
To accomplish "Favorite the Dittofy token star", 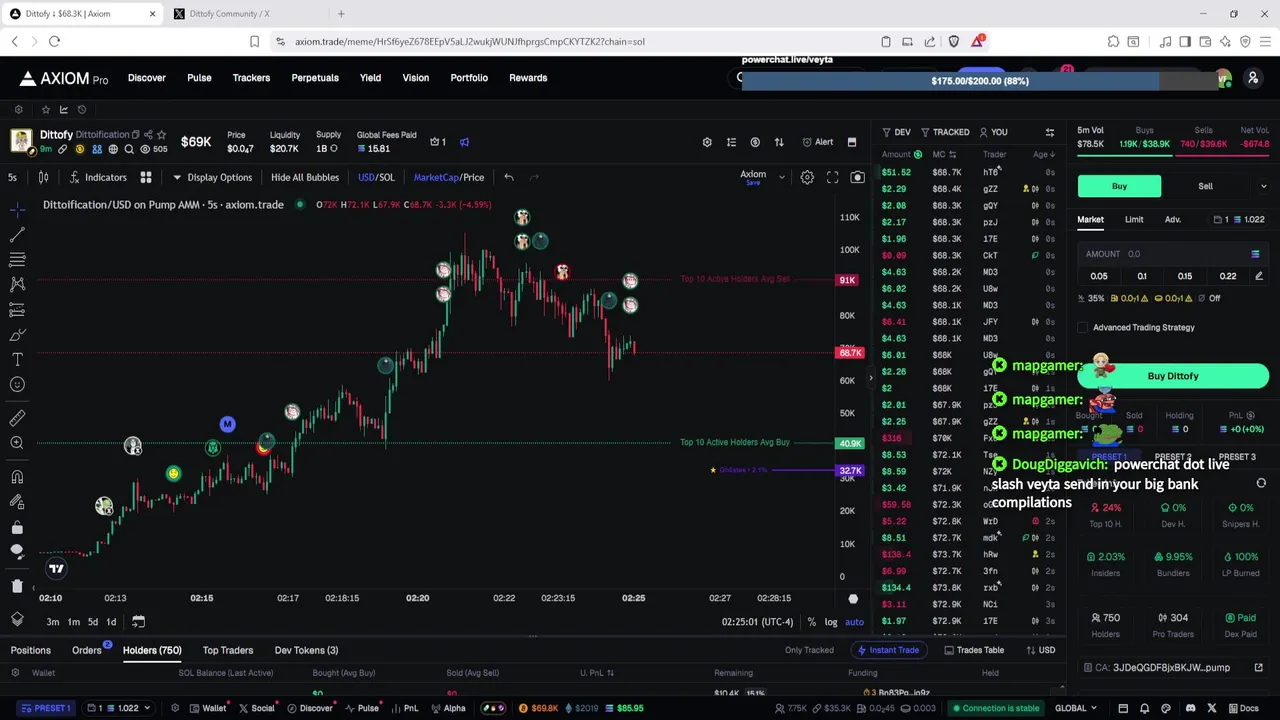I will pyautogui.click(x=161, y=135).
